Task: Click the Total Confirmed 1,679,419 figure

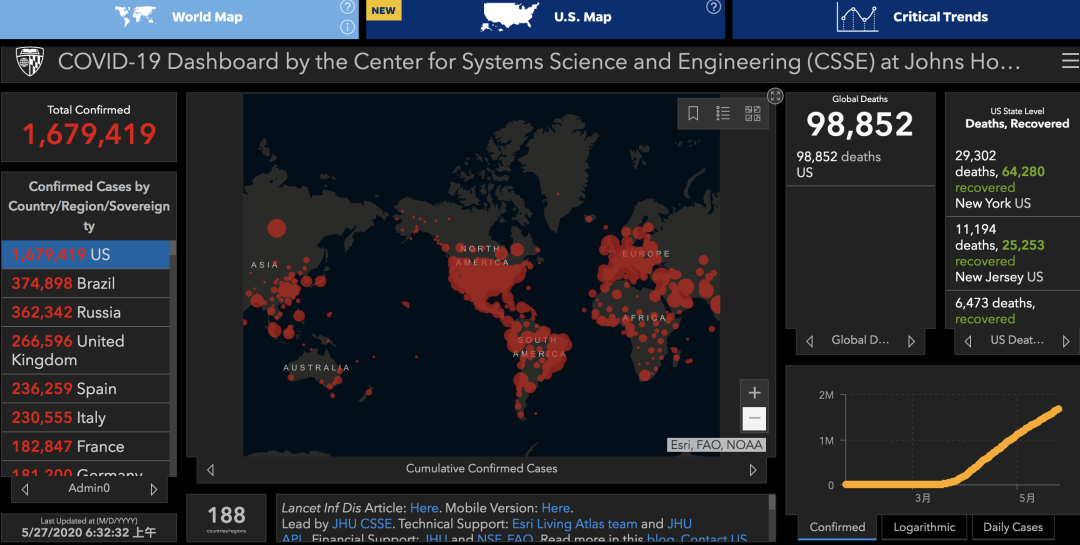Action: tap(90, 134)
